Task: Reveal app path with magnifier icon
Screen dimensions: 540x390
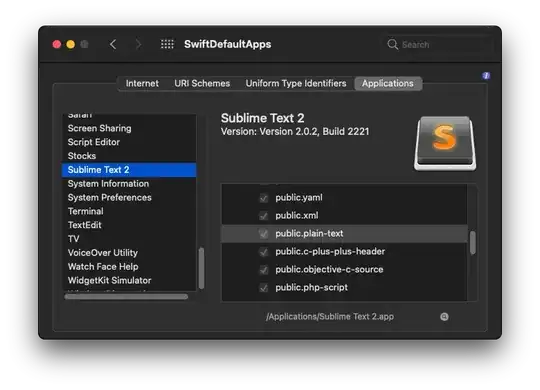Action: (x=444, y=317)
